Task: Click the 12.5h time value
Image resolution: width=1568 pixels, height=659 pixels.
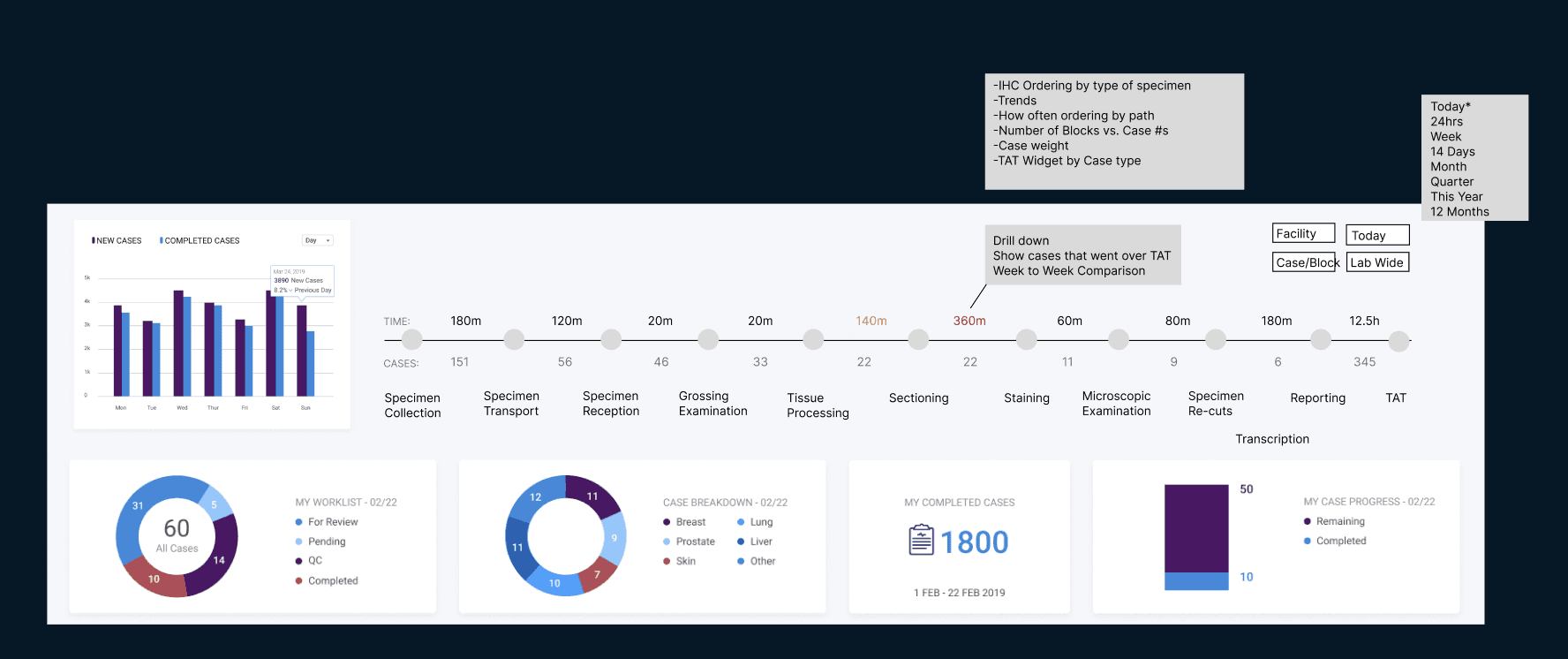Action: click(x=1364, y=321)
